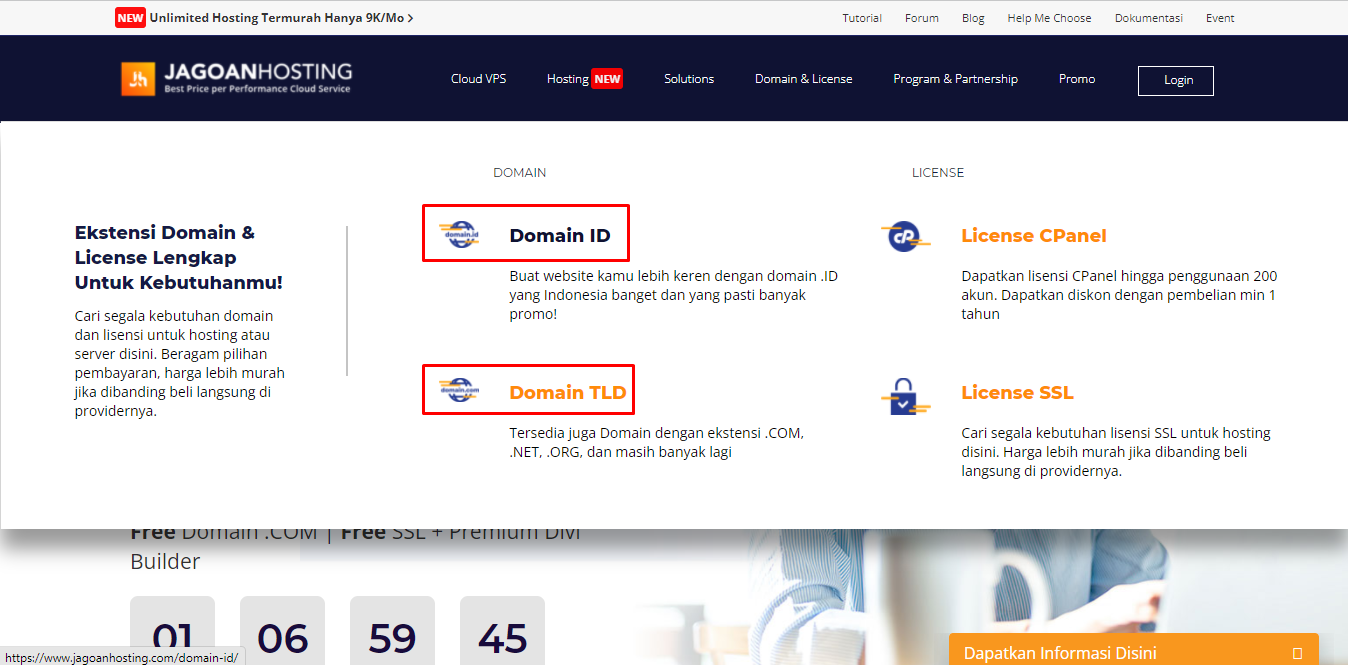Click the red NEW badge in top banner

point(130,18)
